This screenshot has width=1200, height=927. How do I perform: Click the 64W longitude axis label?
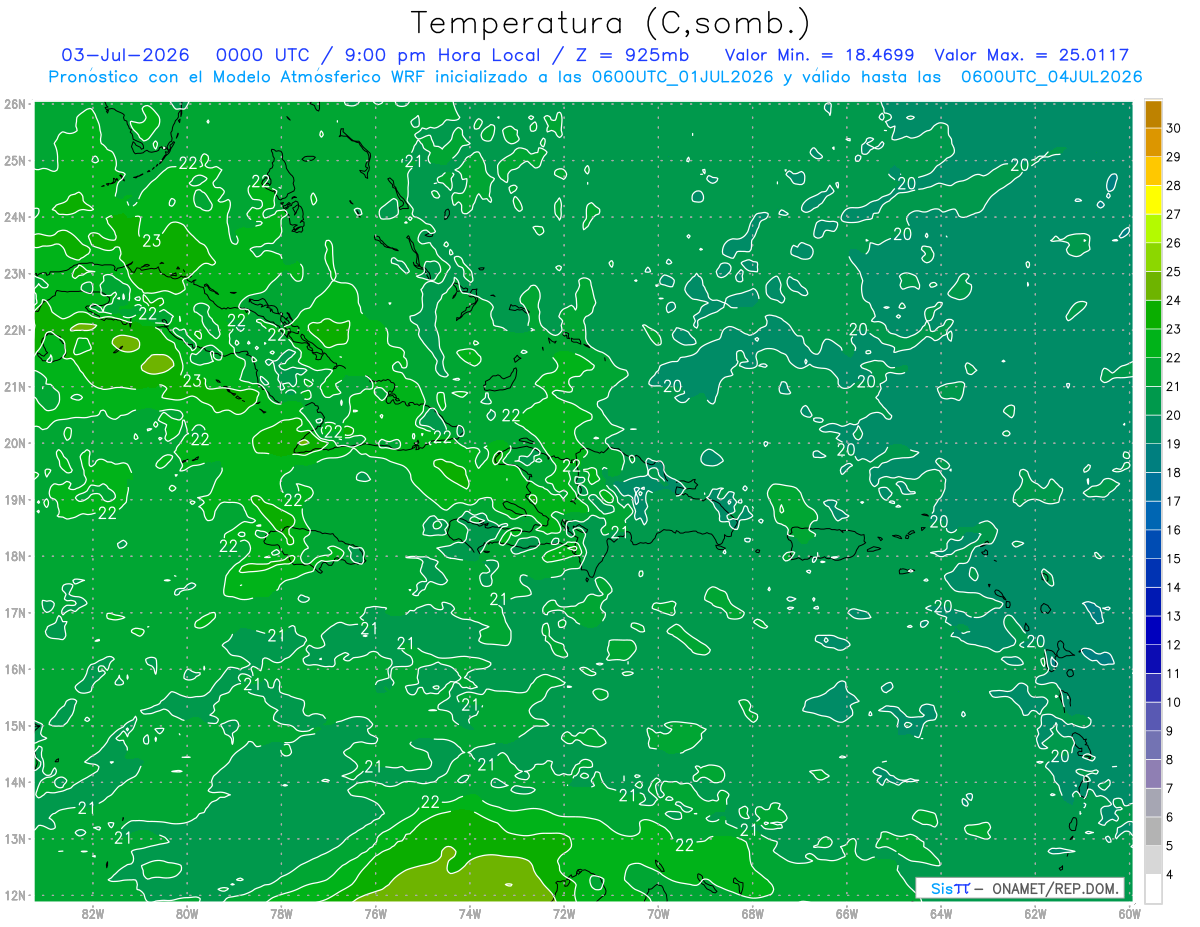(941, 913)
